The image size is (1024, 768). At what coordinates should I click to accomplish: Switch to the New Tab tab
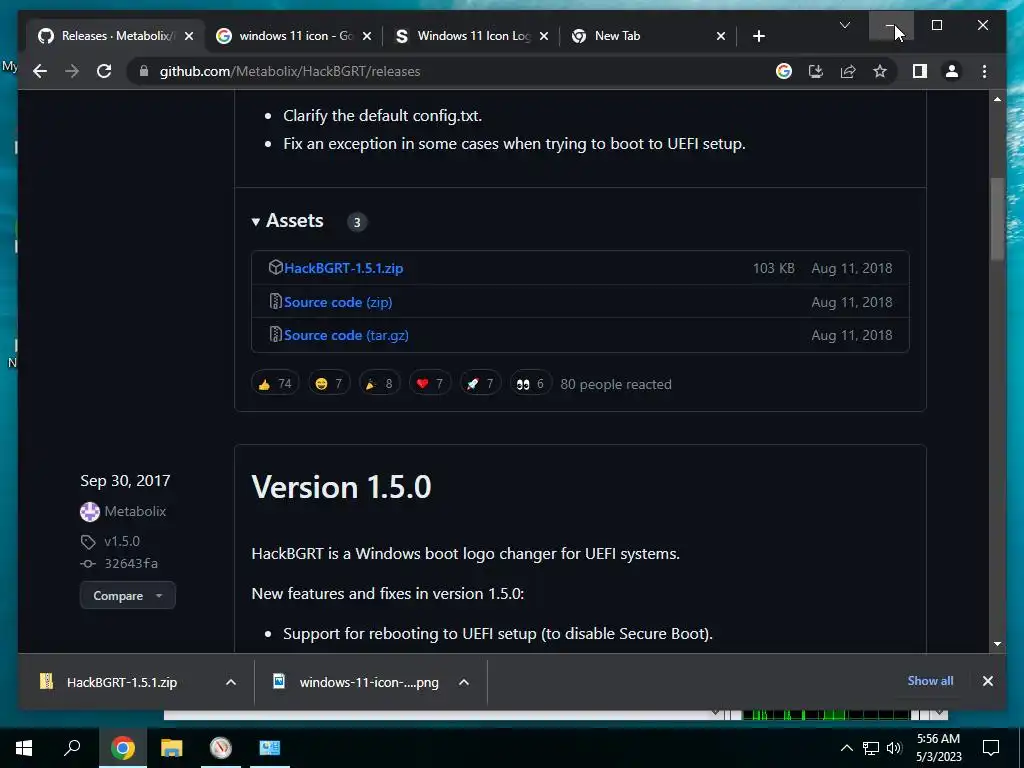point(648,36)
